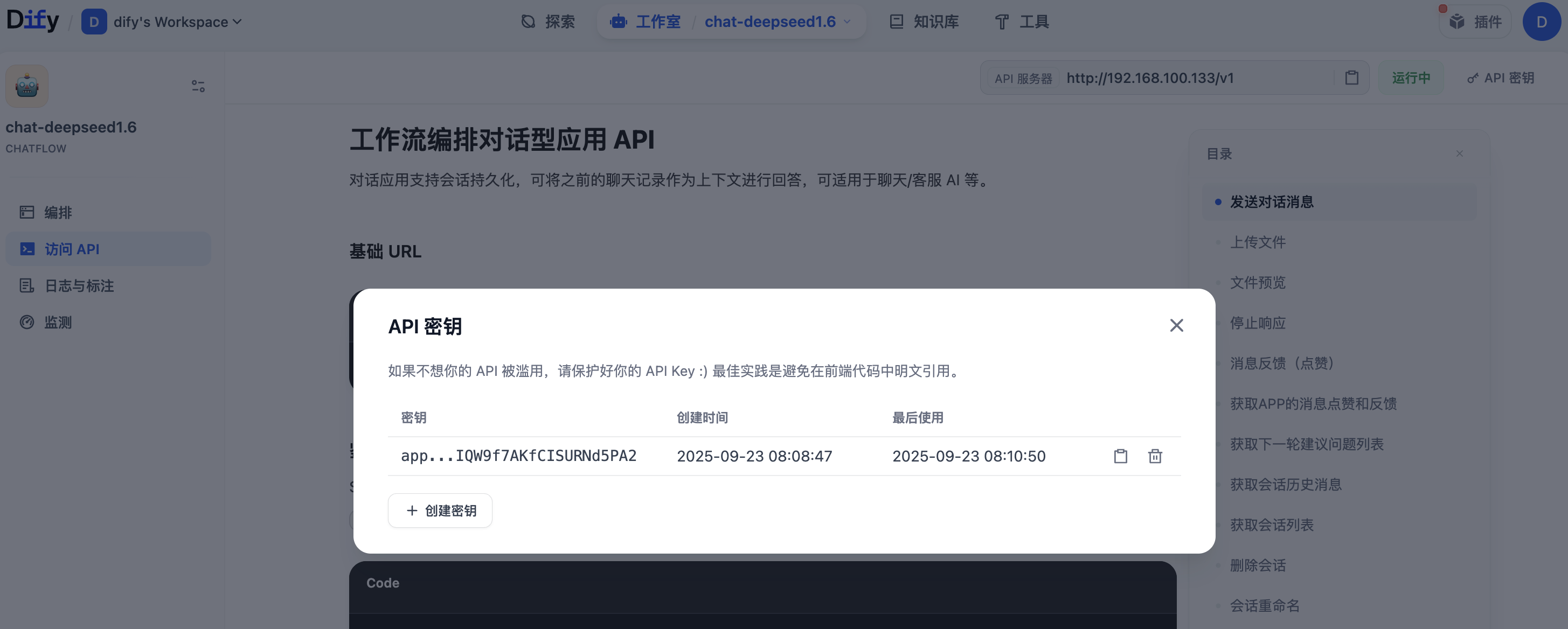The image size is (1568, 629).
Task: Toggle the 运行中 status indicator
Action: point(1410,78)
